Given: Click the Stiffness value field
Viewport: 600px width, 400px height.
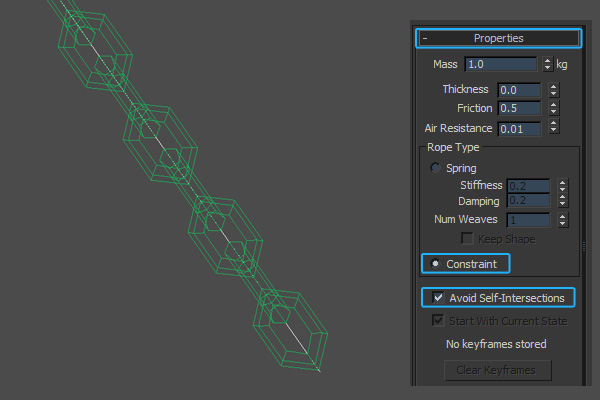Looking at the screenshot, I should click(x=528, y=186).
